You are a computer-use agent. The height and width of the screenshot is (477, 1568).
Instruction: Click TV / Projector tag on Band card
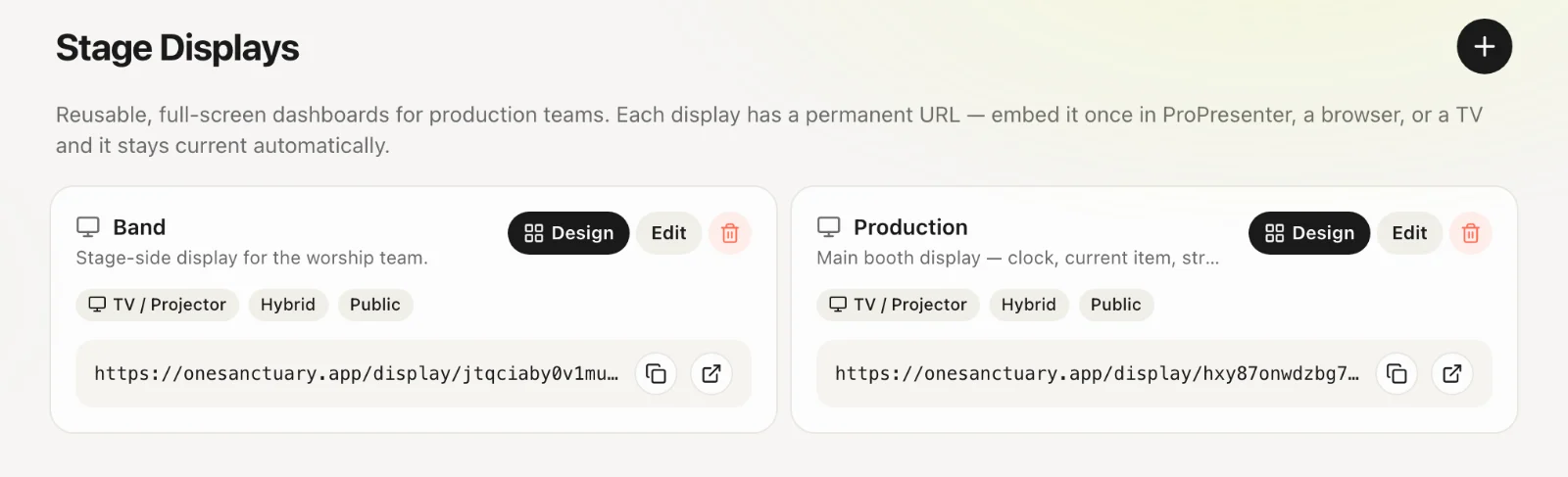[x=157, y=305]
